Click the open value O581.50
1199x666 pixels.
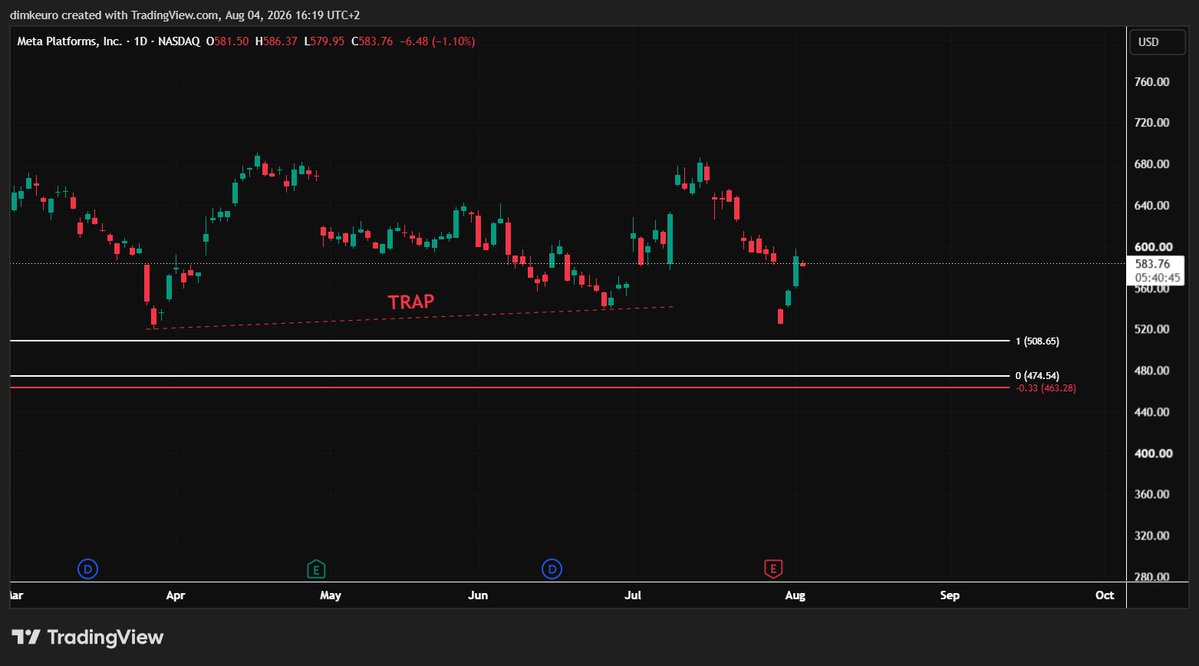(227, 41)
